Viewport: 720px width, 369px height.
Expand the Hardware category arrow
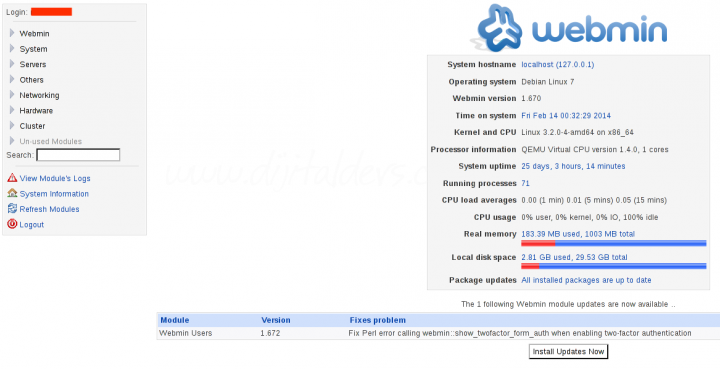pos(12,110)
